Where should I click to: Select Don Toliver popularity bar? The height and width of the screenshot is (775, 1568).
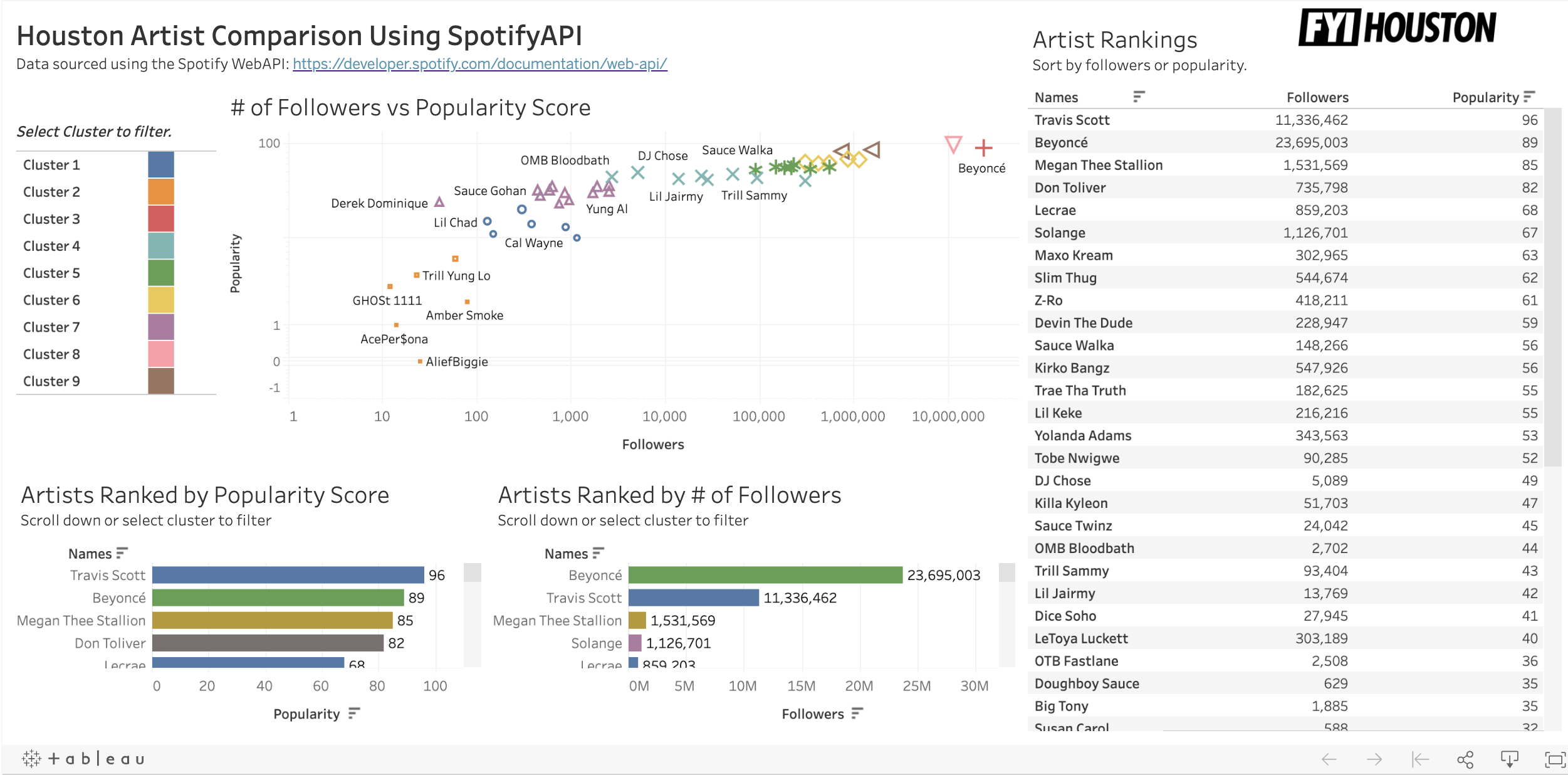[x=268, y=643]
